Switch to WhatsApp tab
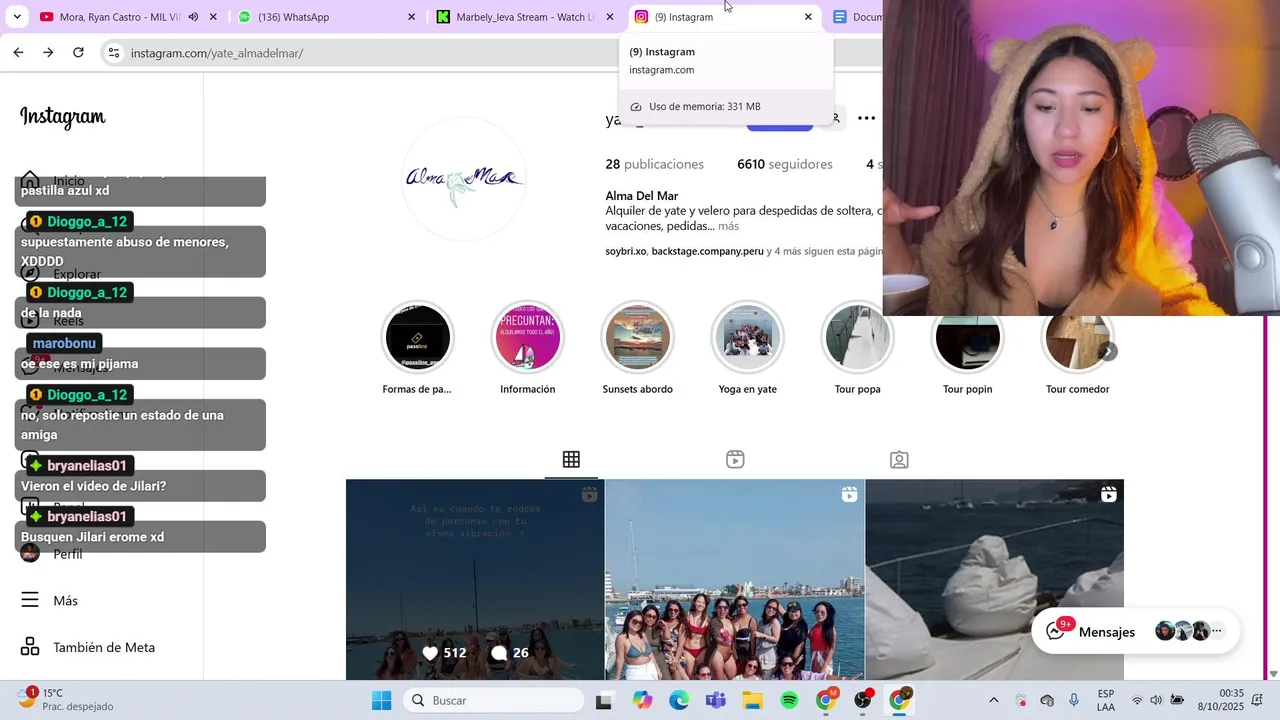The width and height of the screenshot is (1280, 720). pos(328,17)
